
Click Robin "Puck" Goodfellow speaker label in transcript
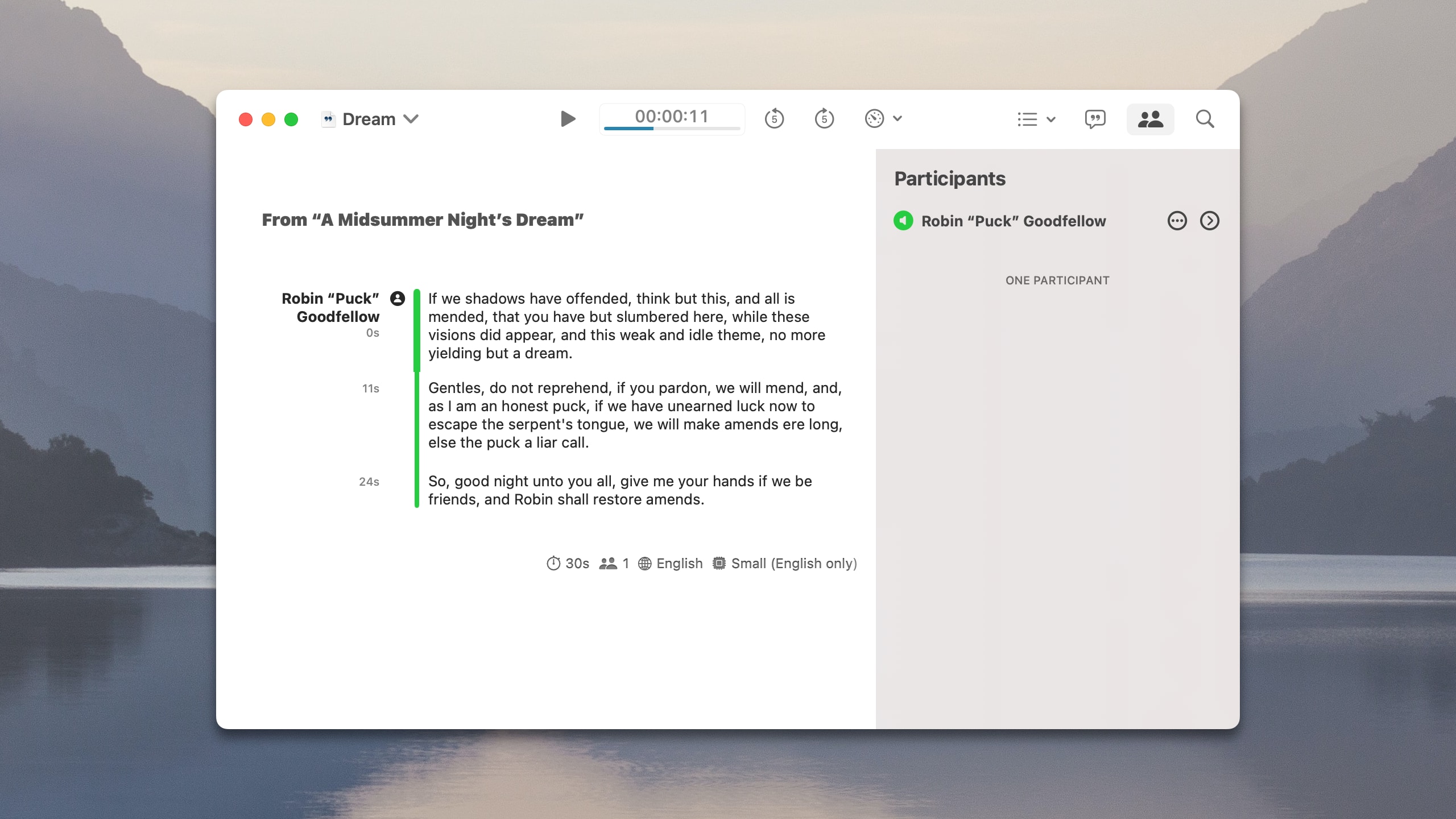pos(330,308)
